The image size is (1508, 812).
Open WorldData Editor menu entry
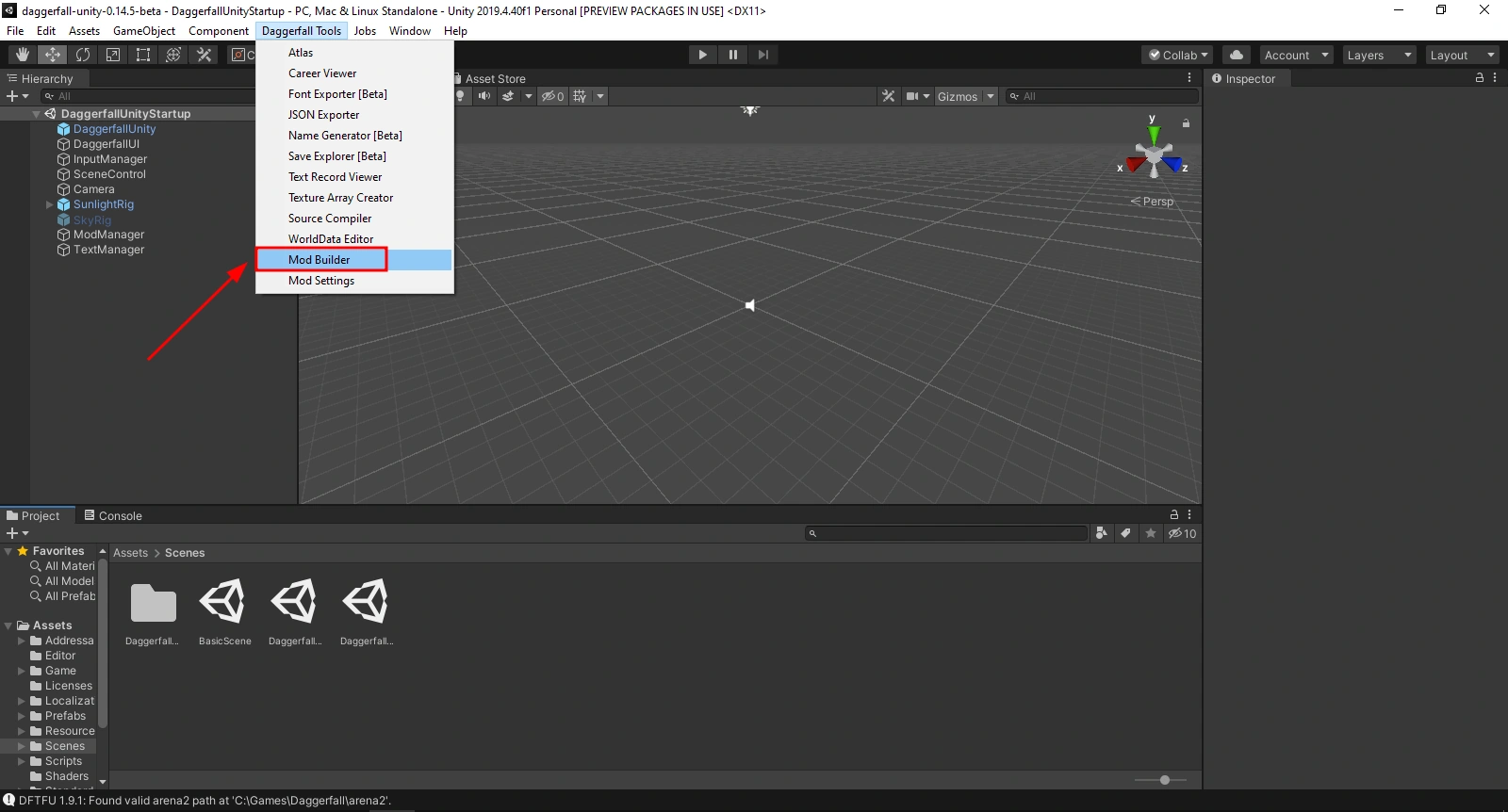click(354, 239)
